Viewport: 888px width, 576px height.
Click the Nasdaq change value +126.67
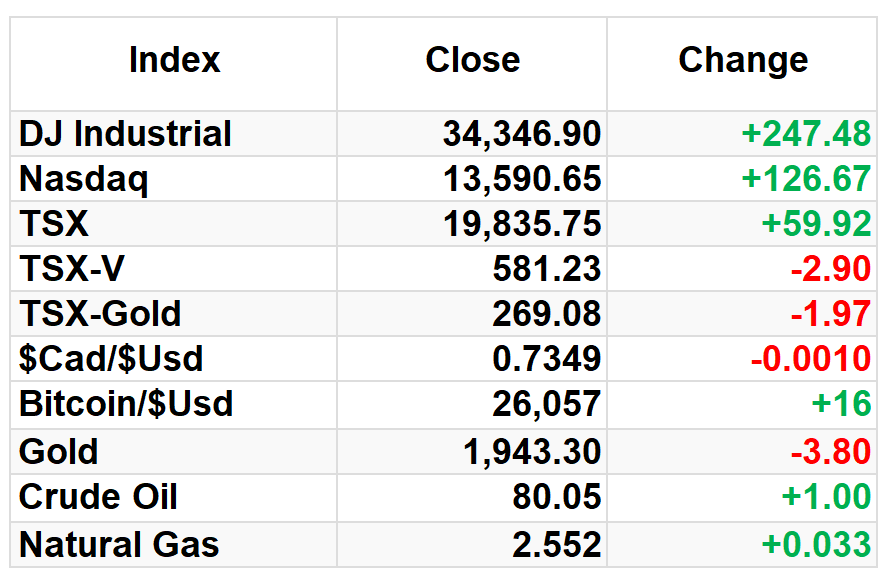[x=806, y=179]
